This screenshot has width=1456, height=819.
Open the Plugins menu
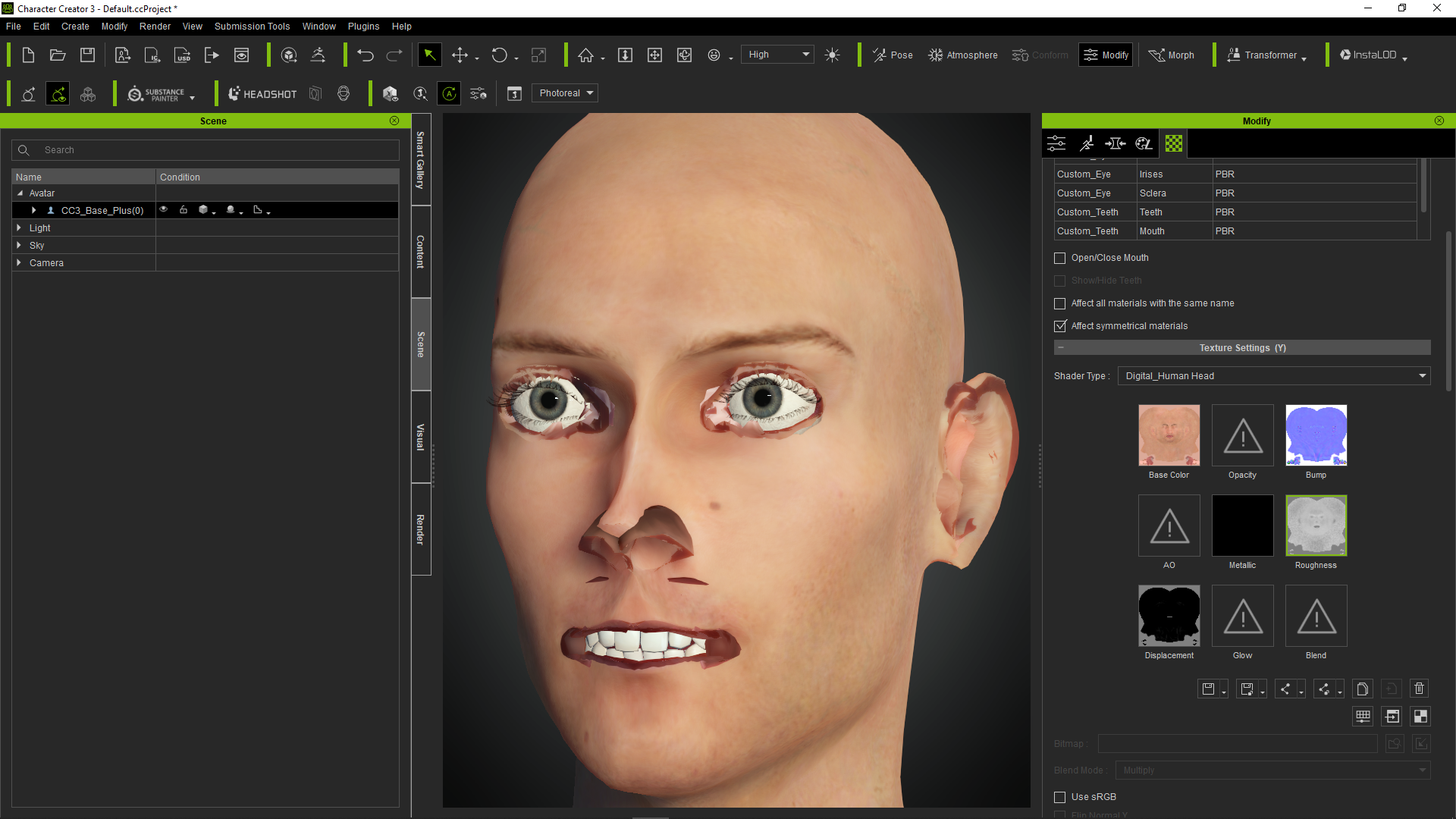point(363,26)
